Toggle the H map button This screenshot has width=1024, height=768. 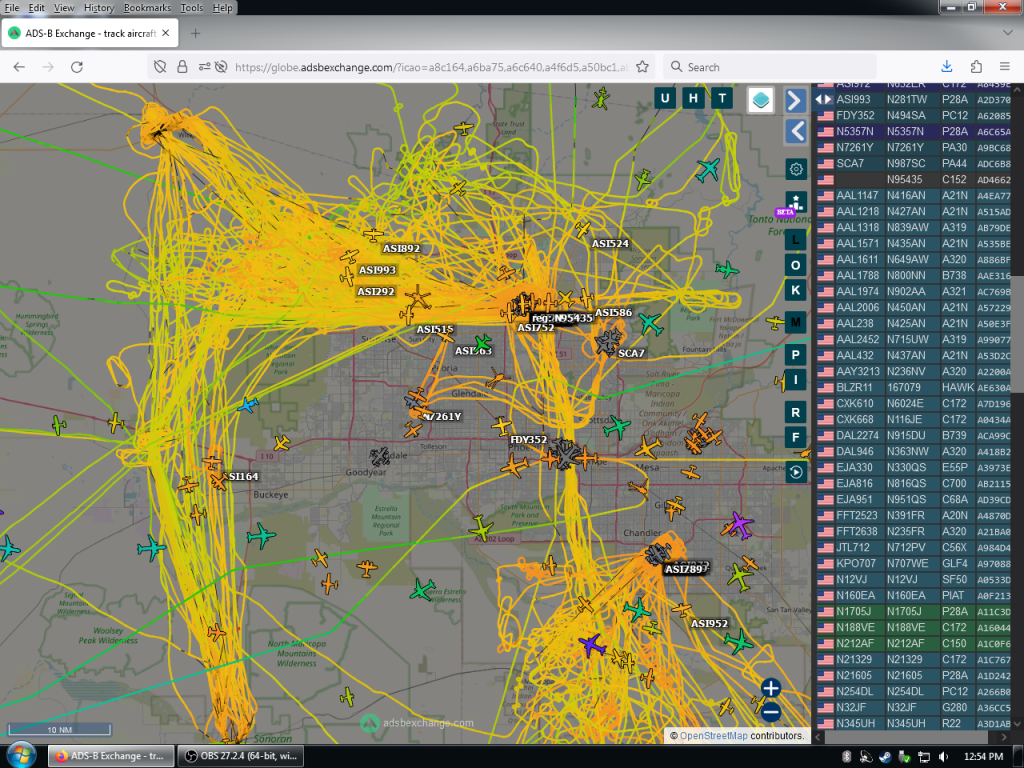(693, 99)
